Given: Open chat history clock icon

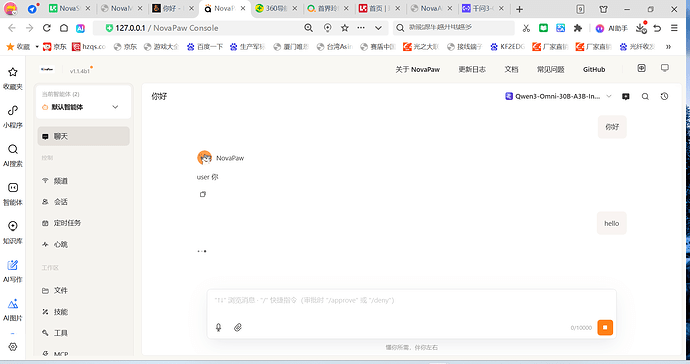Looking at the screenshot, I should pyautogui.click(x=664, y=96).
